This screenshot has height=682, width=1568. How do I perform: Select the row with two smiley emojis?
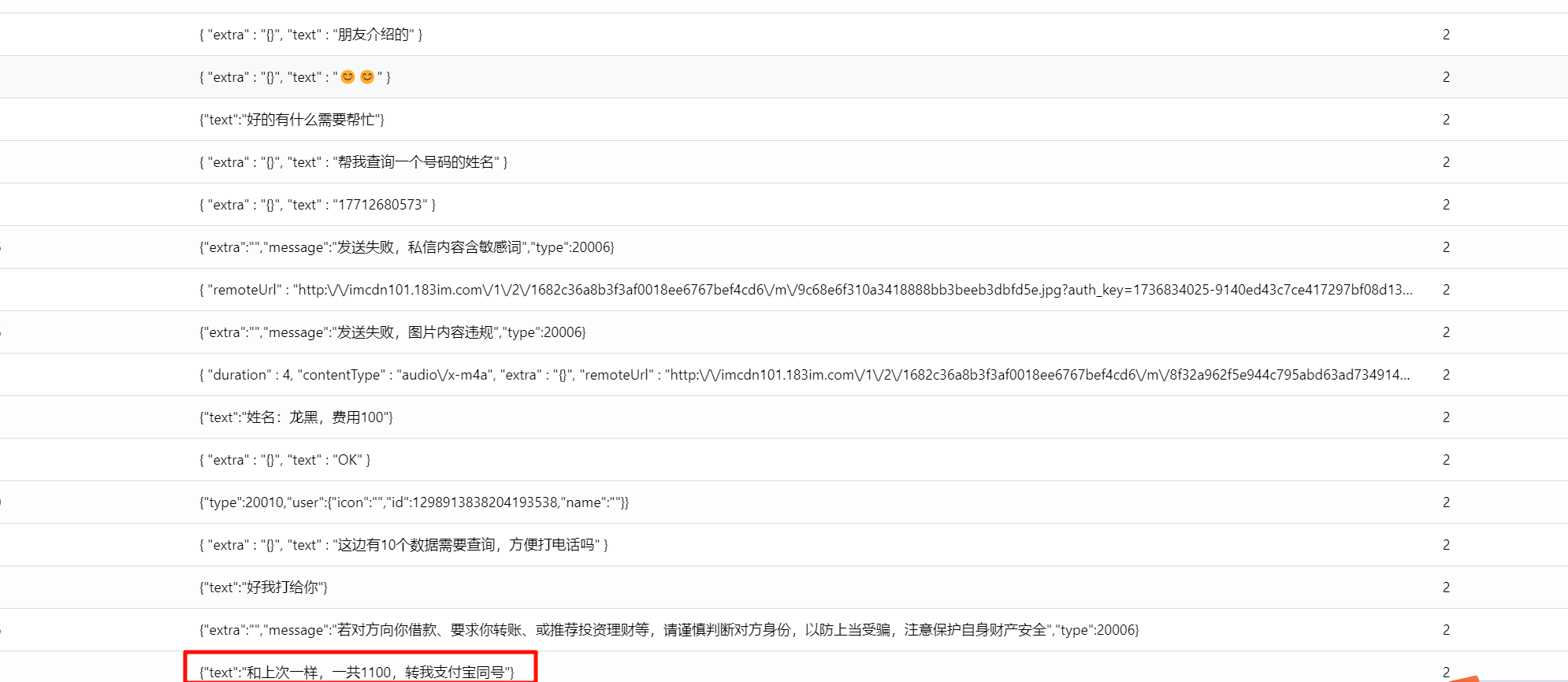(295, 77)
